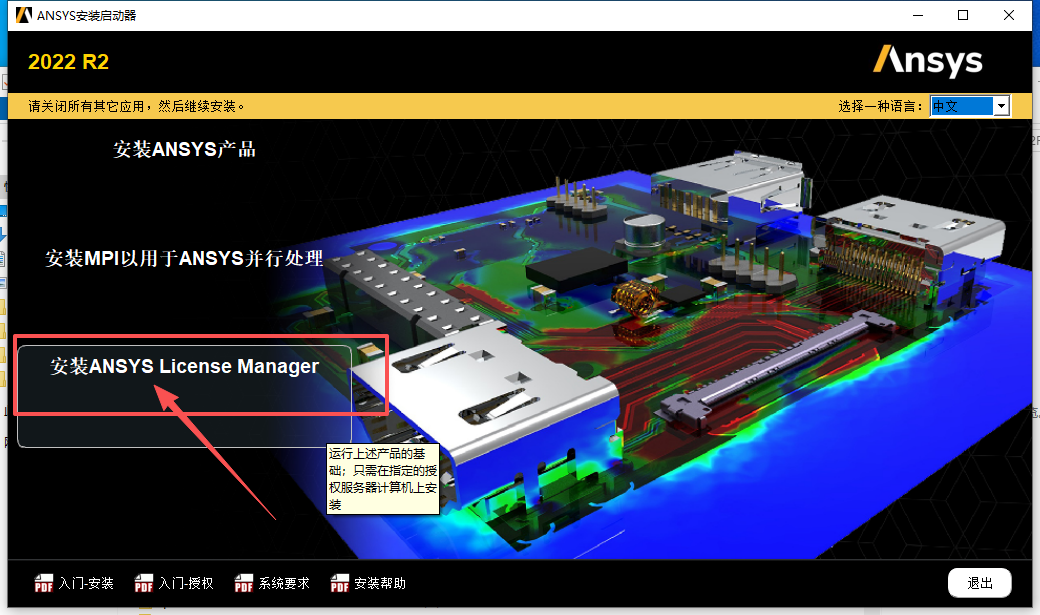Click the 退出 exit button
This screenshot has height=615, width=1040.
[x=979, y=582]
